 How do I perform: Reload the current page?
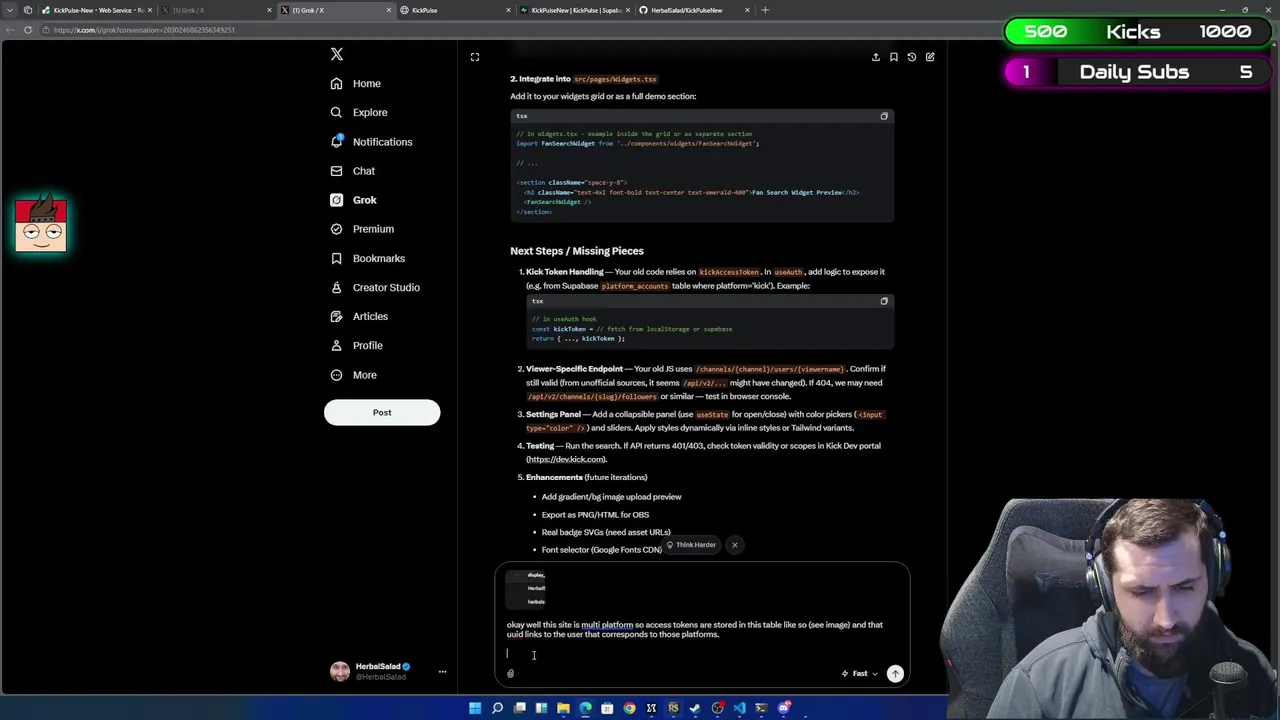point(28,30)
